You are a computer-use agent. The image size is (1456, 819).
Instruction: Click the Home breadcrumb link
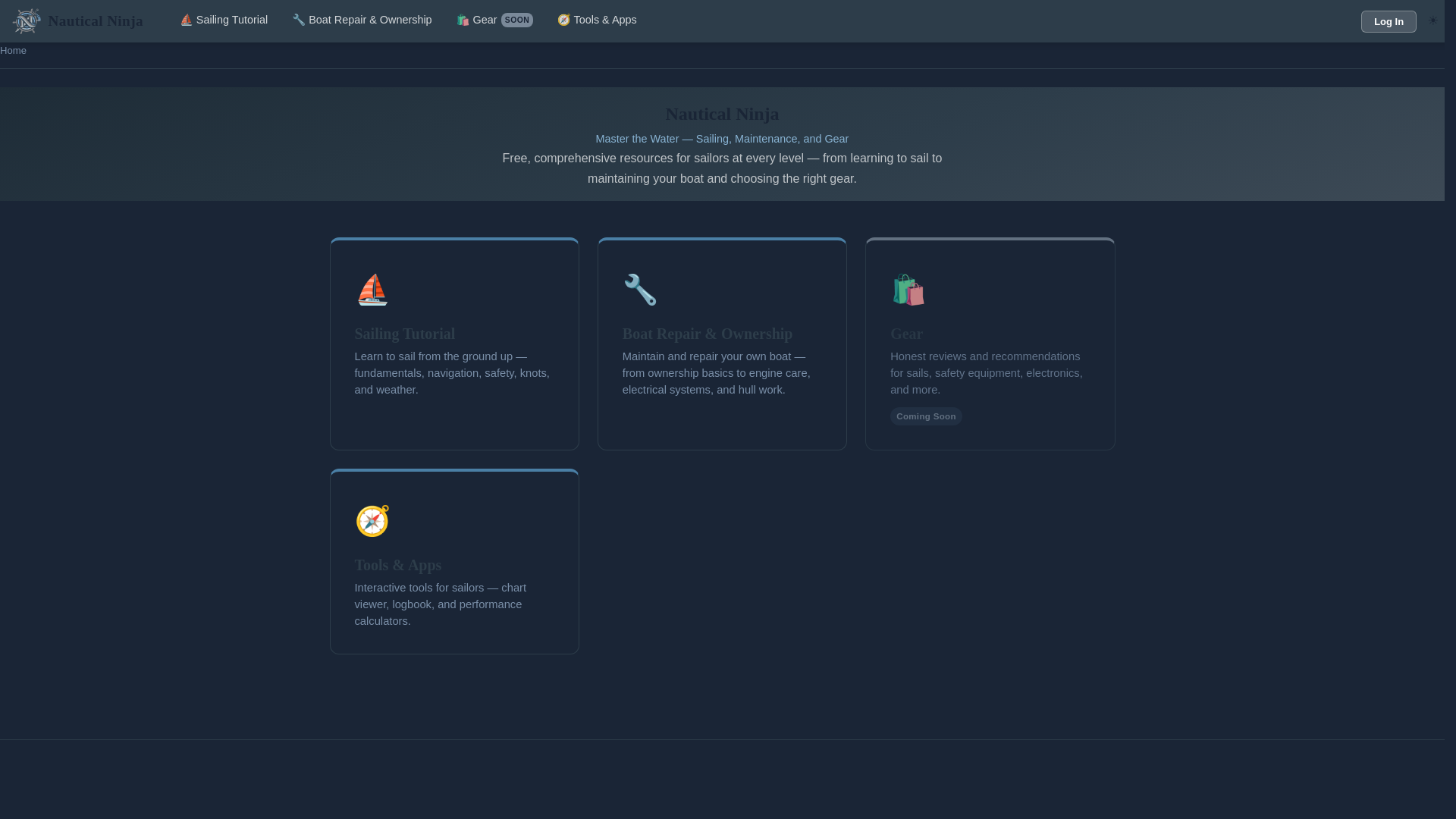(x=13, y=51)
